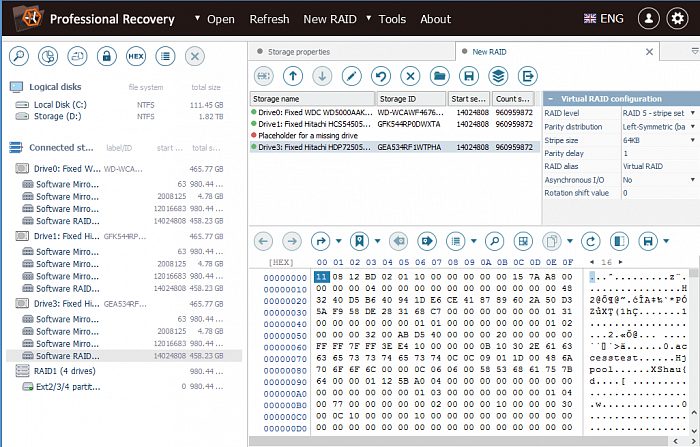Screen dimensions: 700x447
Task: Open dropdown arrow next to bookmark icon
Action: [x=378, y=242]
